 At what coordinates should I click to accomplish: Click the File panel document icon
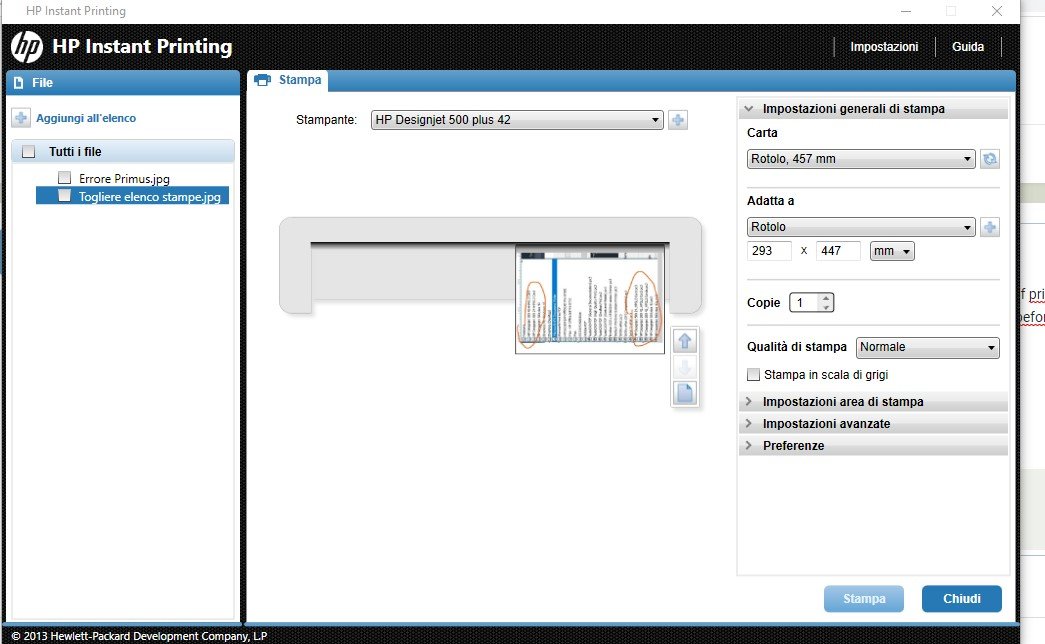[x=19, y=83]
